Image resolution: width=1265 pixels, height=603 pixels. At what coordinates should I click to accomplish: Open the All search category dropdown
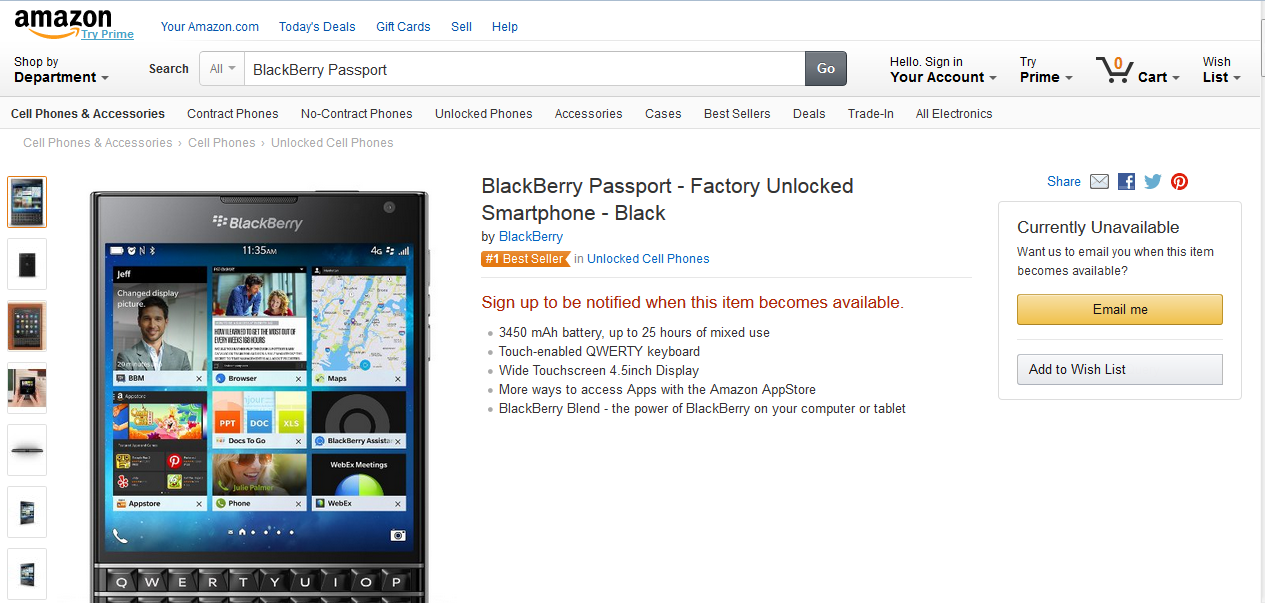point(222,69)
